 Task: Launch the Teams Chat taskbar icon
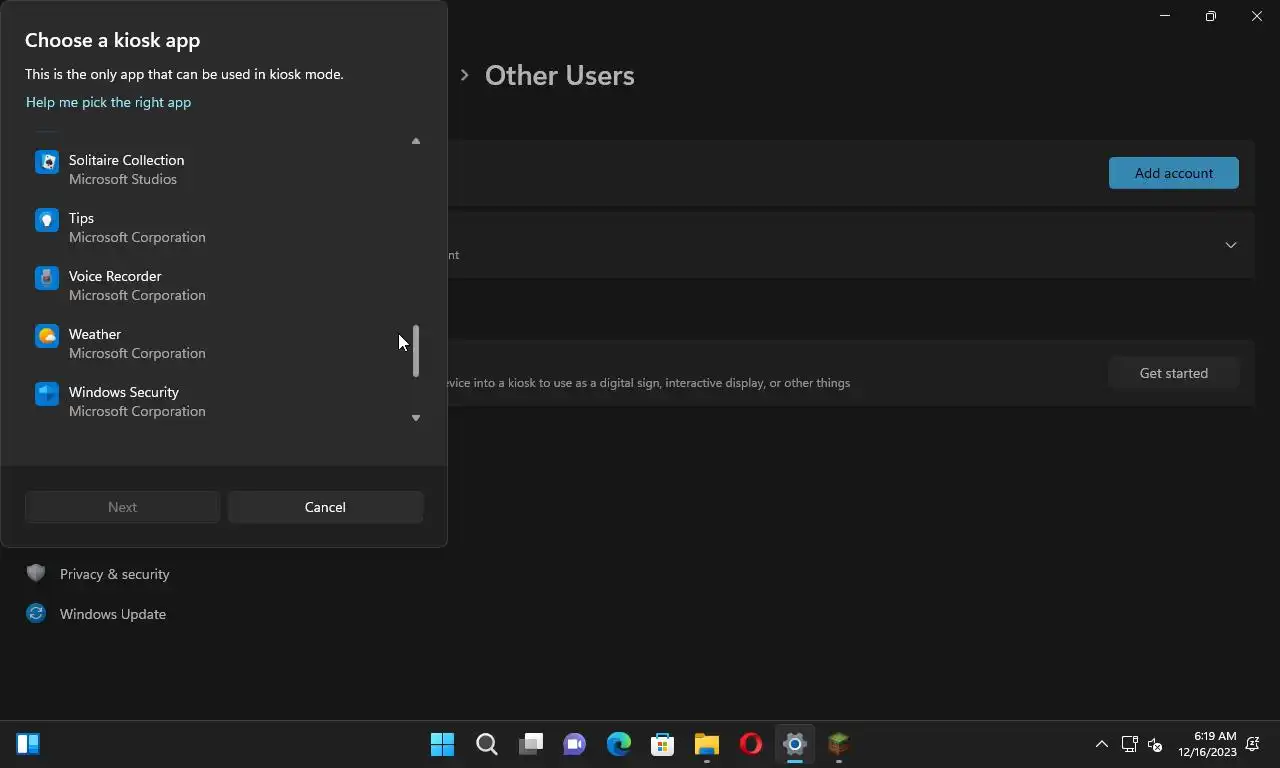[575, 744]
